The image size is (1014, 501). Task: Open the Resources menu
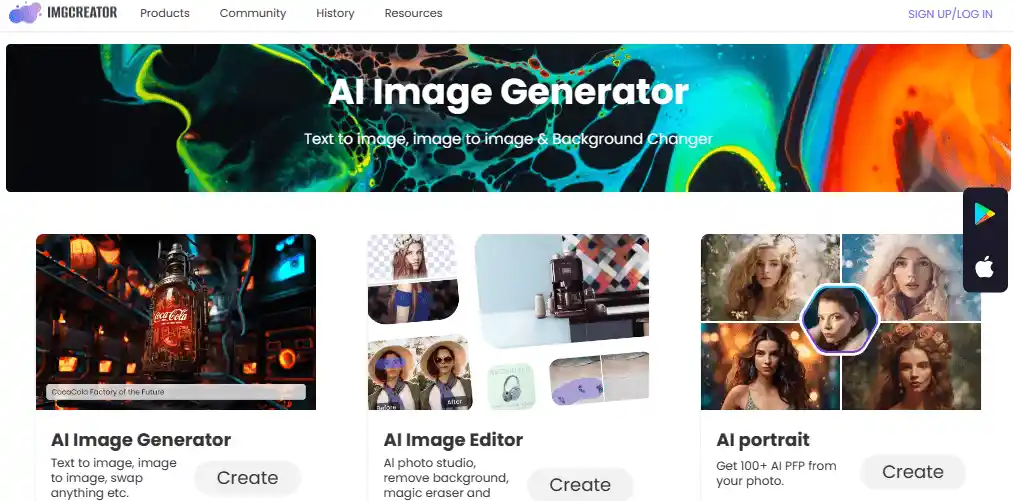(x=413, y=13)
